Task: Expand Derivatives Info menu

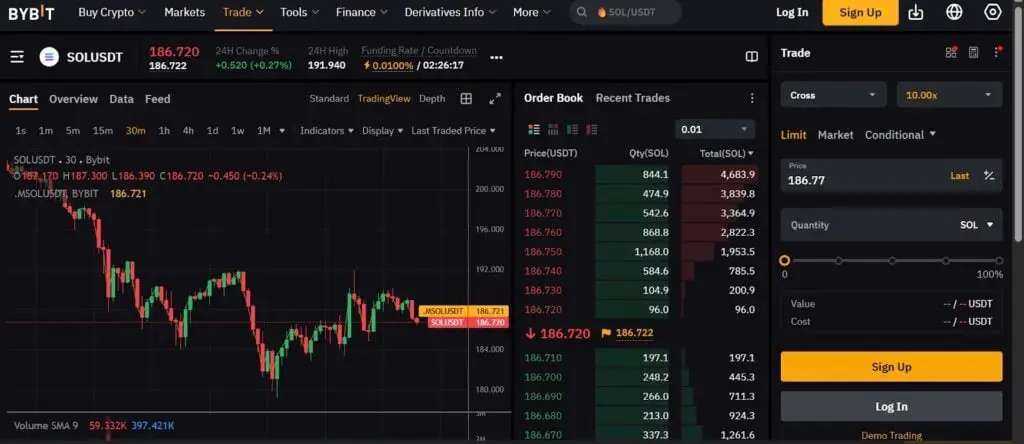Action: tap(451, 12)
